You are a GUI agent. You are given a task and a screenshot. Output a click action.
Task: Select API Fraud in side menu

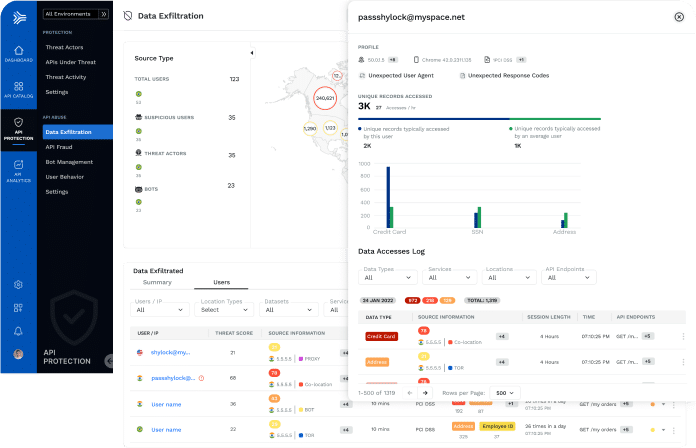click(62, 147)
